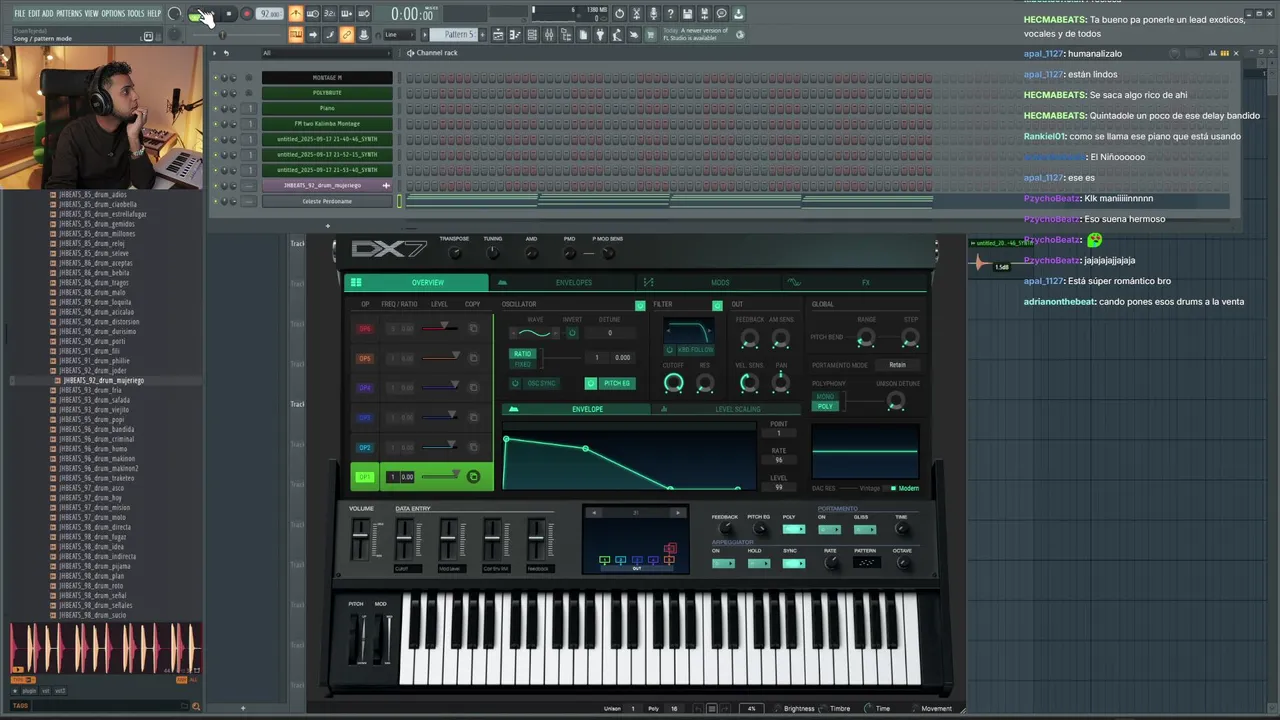Select FM two Kalimba Montage channel

327,124
